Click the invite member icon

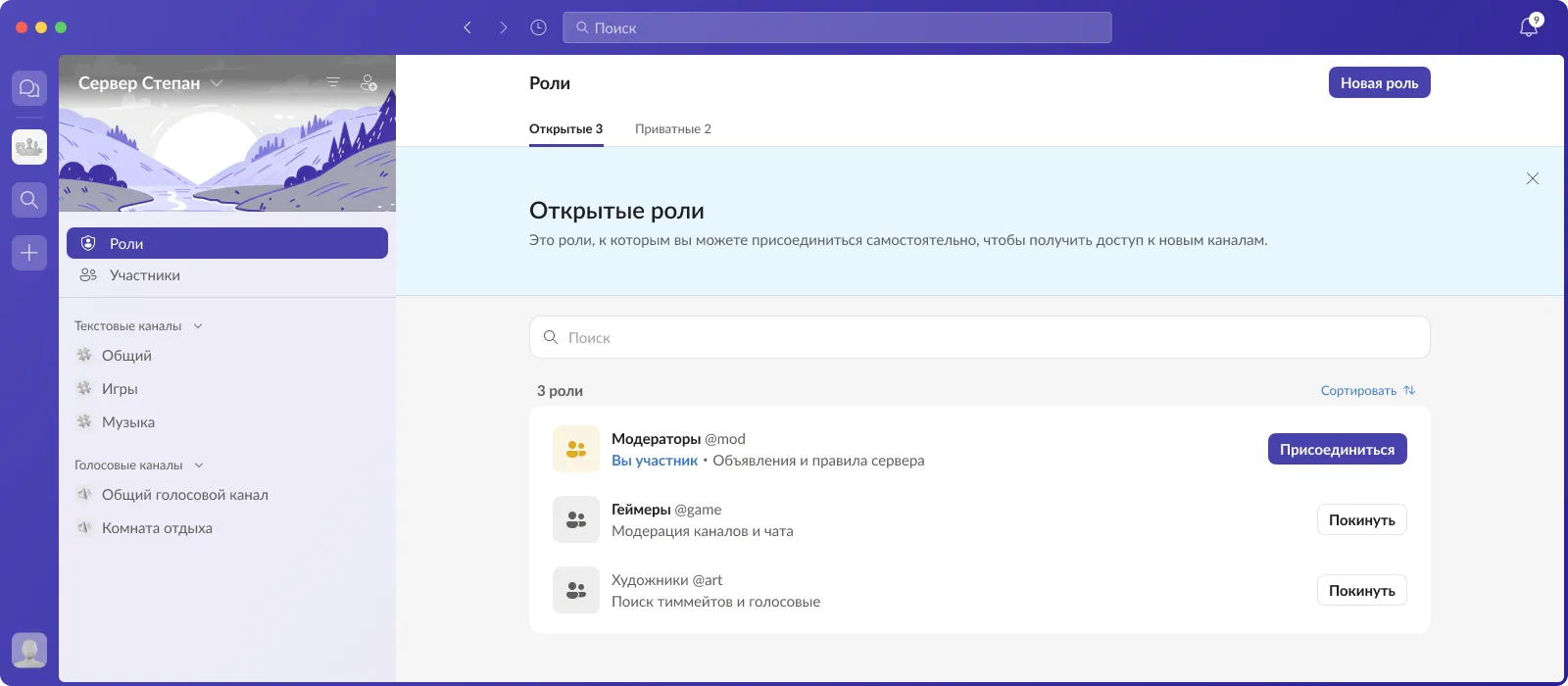[x=368, y=83]
